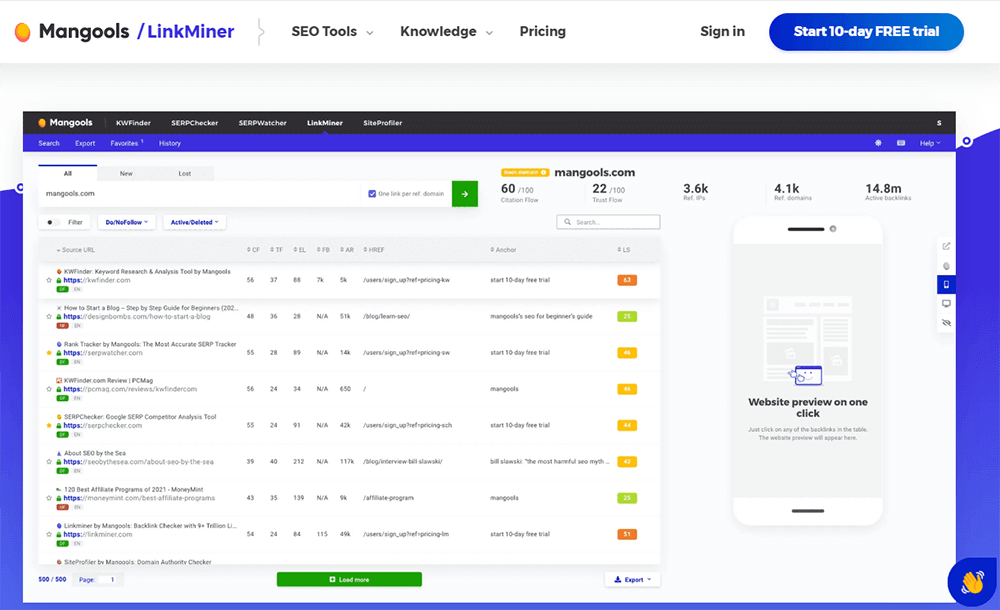Open the Do/NoFollow dropdown

click(126, 223)
